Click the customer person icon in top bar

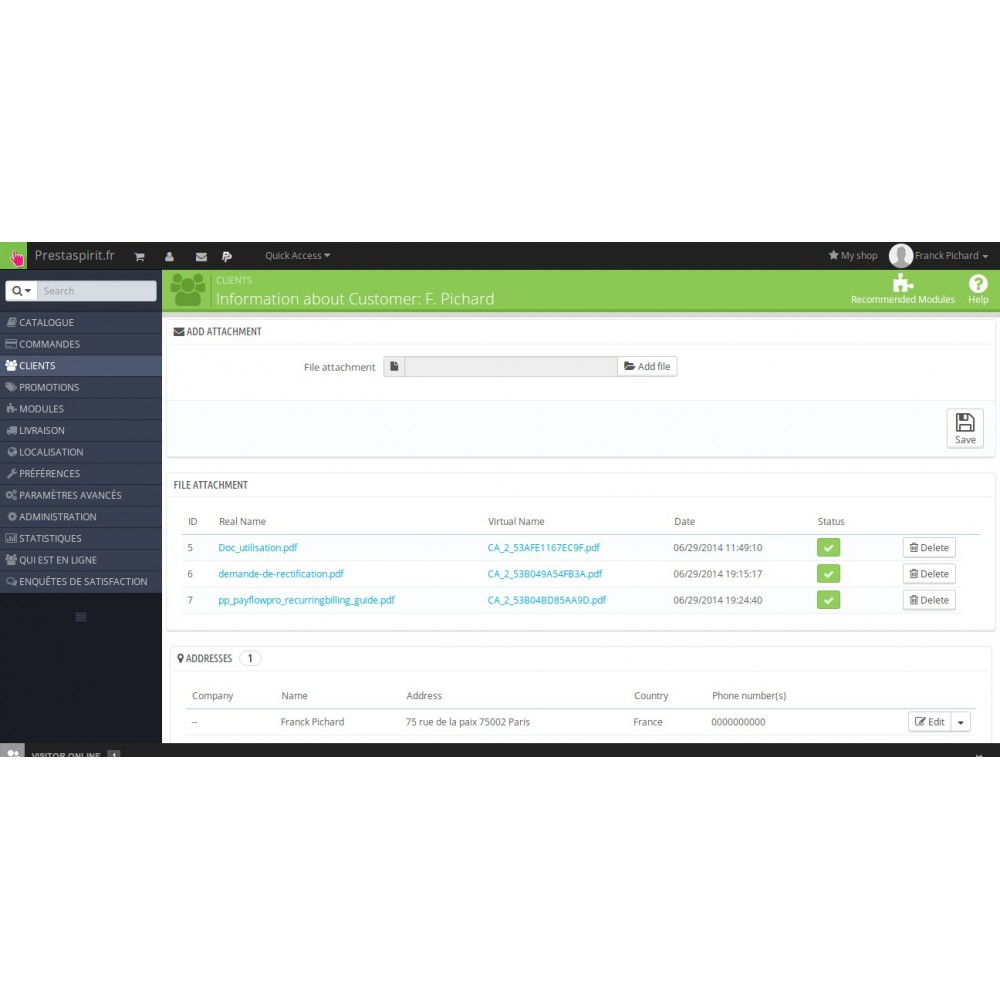tap(169, 256)
